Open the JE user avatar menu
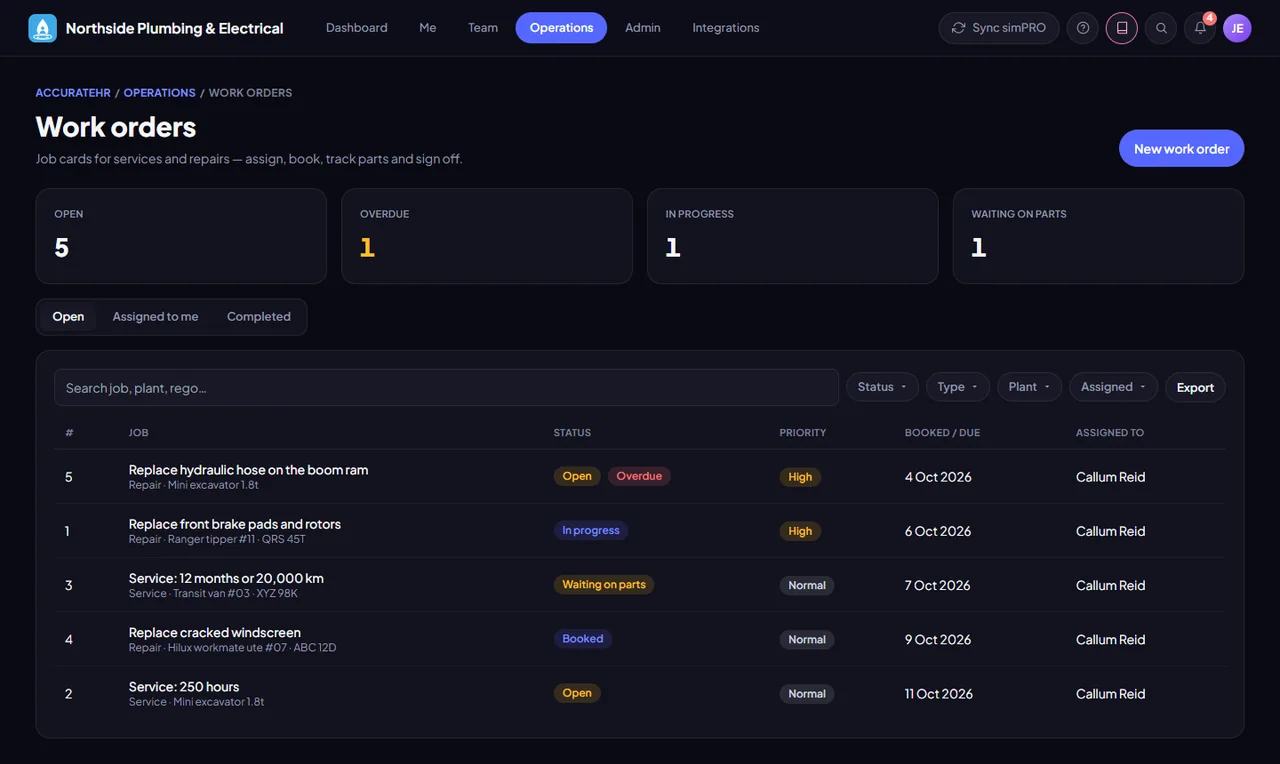1280x764 pixels. coord(1237,28)
